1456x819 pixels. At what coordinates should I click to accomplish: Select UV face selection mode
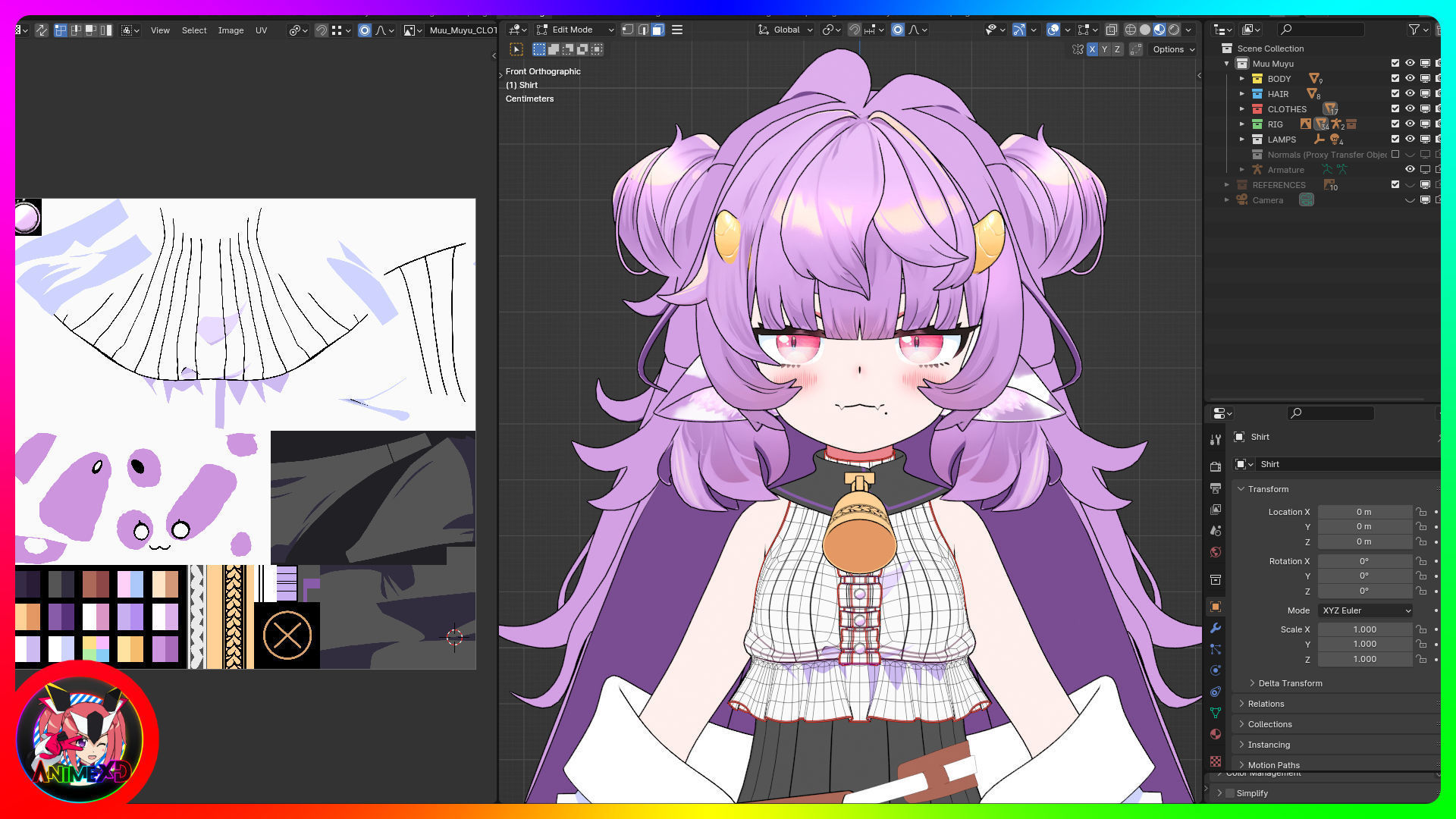(x=91, y=30)
